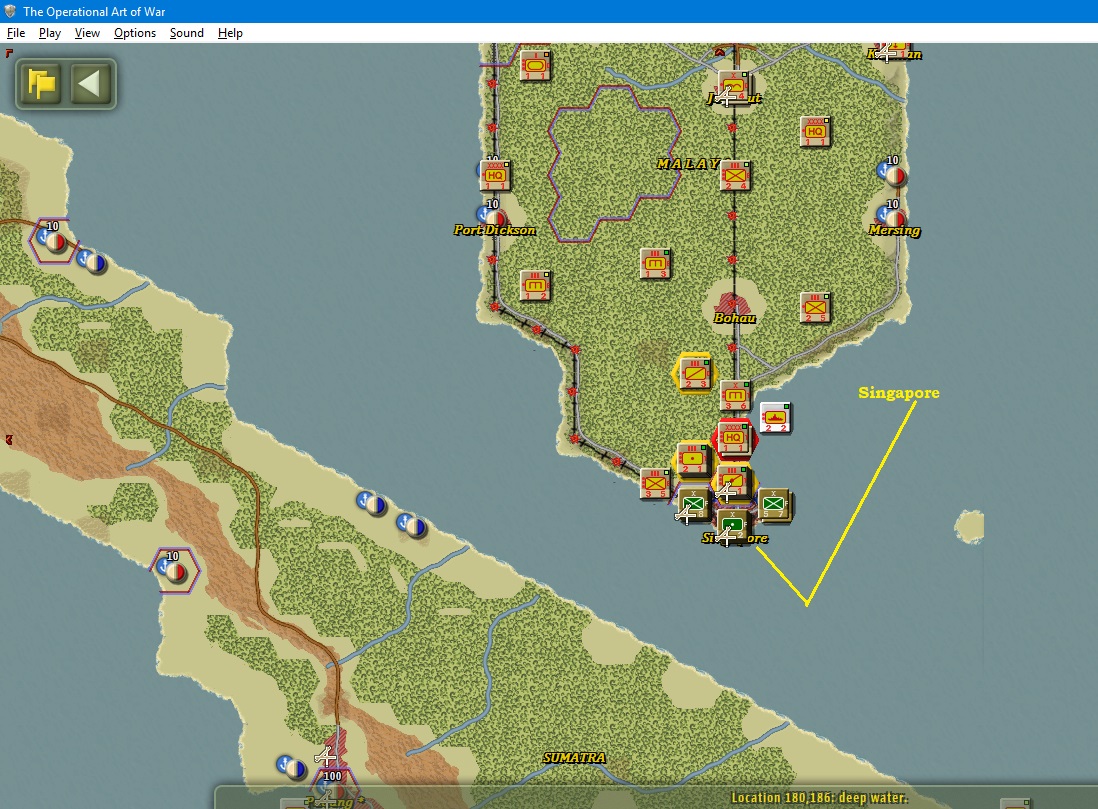Select the regiment rated 1-2
Viewport: 1098px width, 809px height.
point(535,285)
